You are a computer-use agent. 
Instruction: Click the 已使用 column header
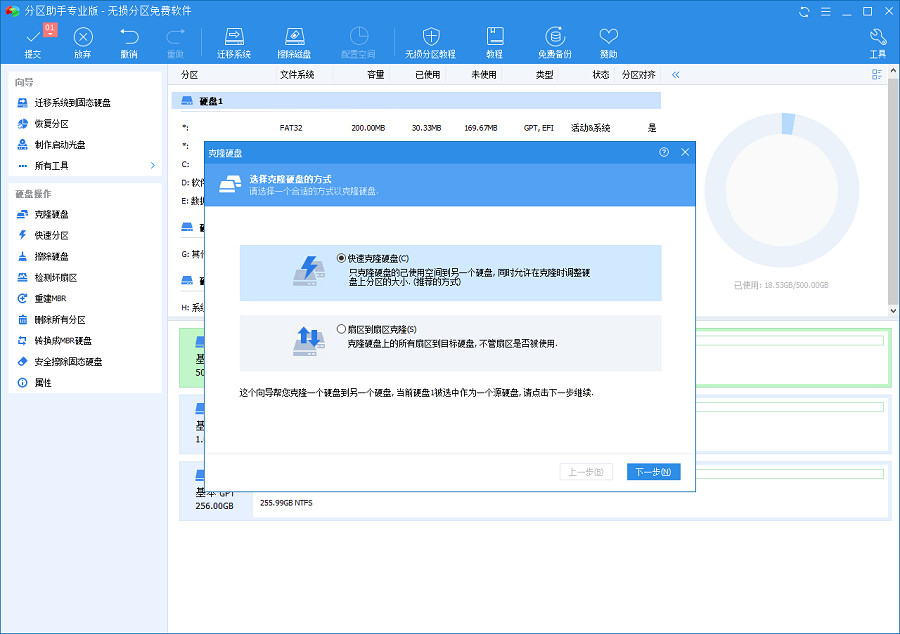click(428, 75)
